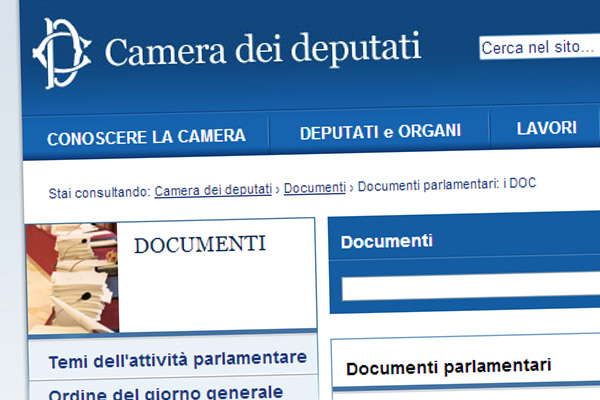Open the DEPUTATI e ORGANI menu
The height and width of the screenshot is (400, 600).
click(380, 131)
